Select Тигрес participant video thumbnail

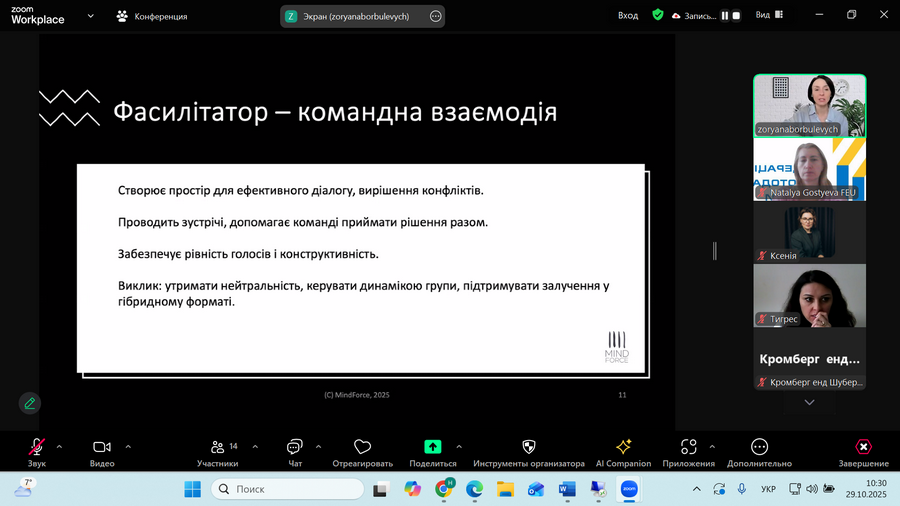[809, 295]
